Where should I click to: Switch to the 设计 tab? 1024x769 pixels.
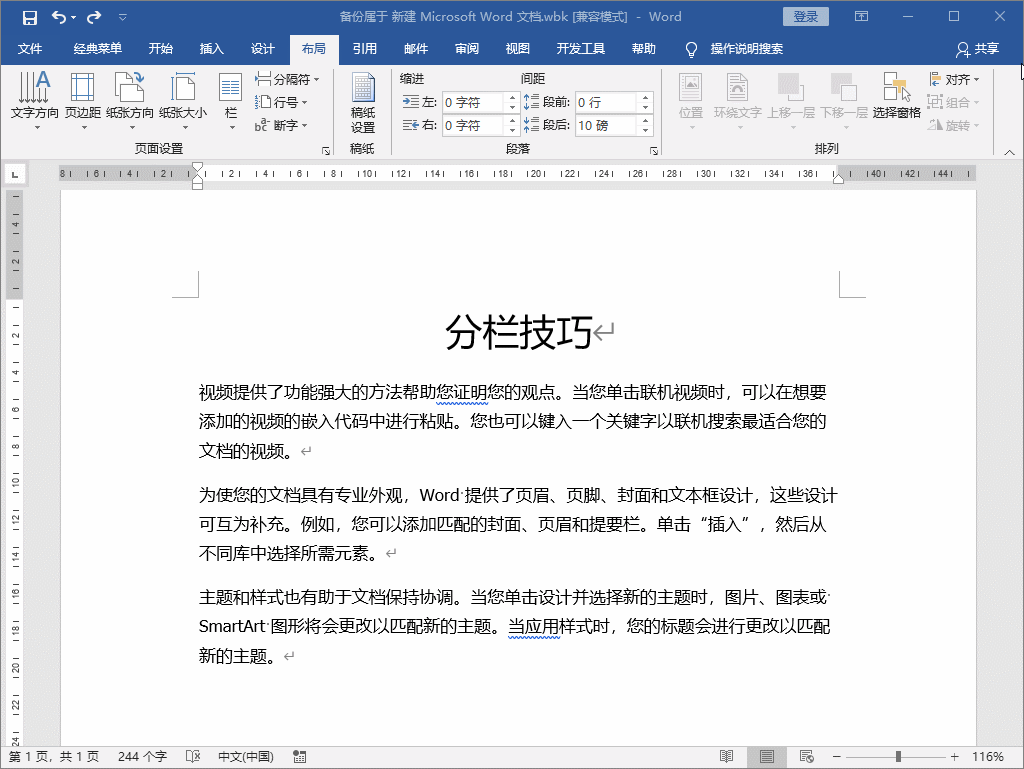click(x=263, y=49)
